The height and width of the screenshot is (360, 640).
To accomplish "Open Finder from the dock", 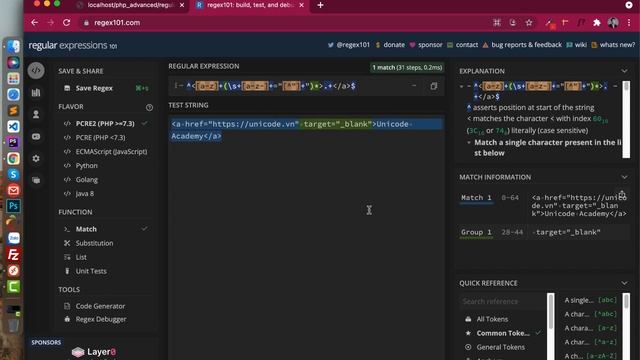I will pyautogui.click(x=13, y=47).
